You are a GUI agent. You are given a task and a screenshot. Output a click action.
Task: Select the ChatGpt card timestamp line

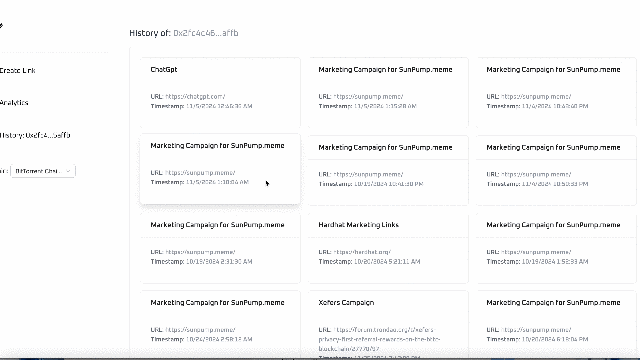pos(201,106)
